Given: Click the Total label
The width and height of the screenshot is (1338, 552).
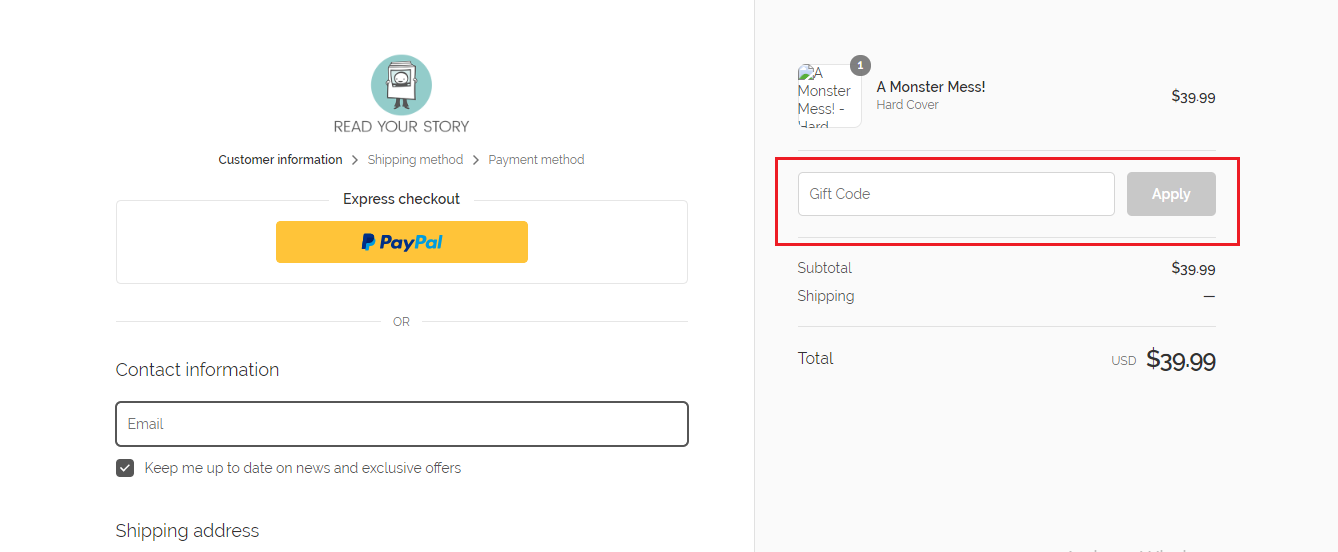Looking at the screenshot, I should click(x=815, y=358).
